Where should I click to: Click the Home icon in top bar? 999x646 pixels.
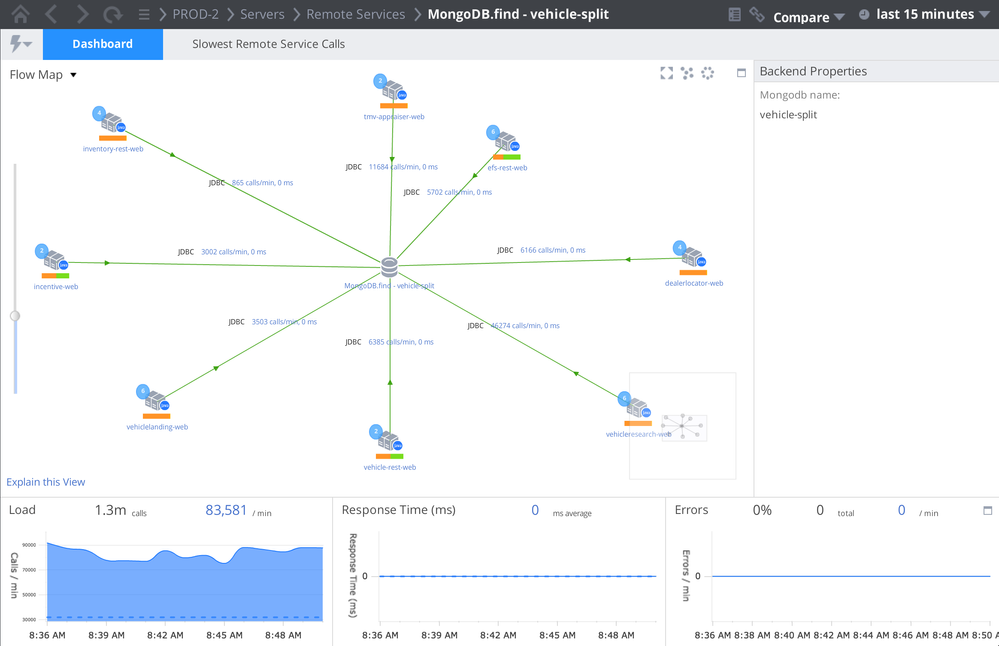click(19, 15)
